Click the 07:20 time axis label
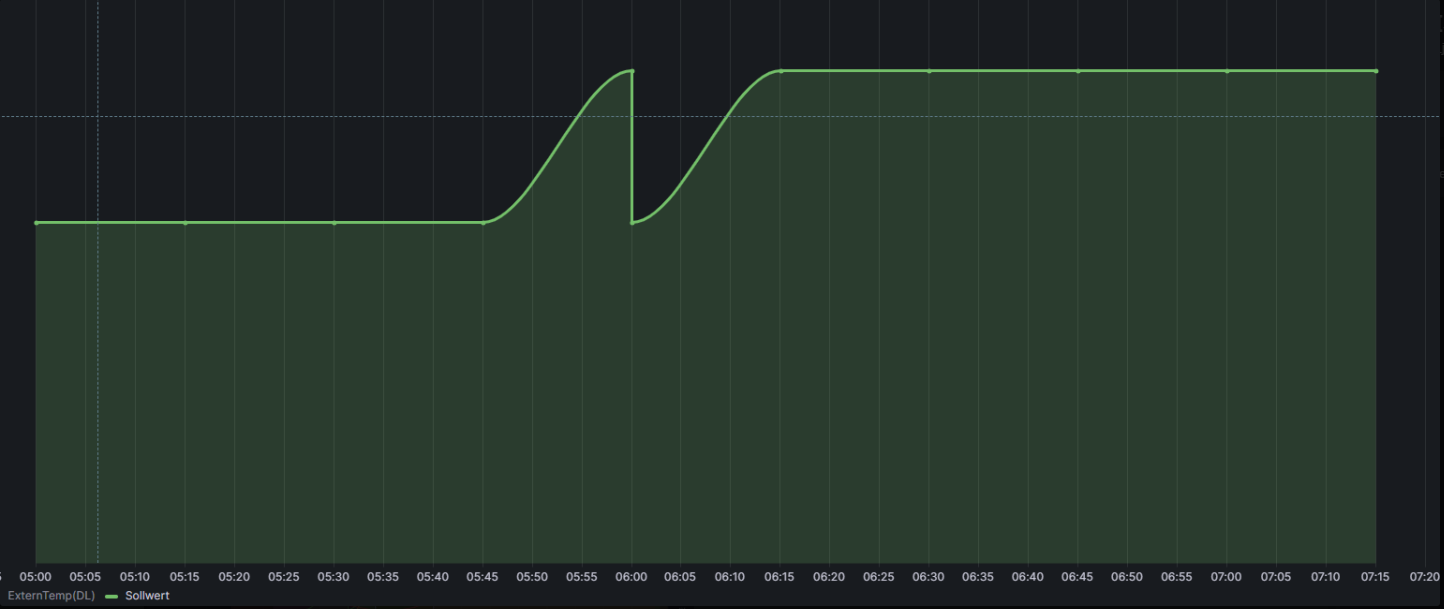The height and width of the screenshot is (609, 1444). (x=1426, y=577)
